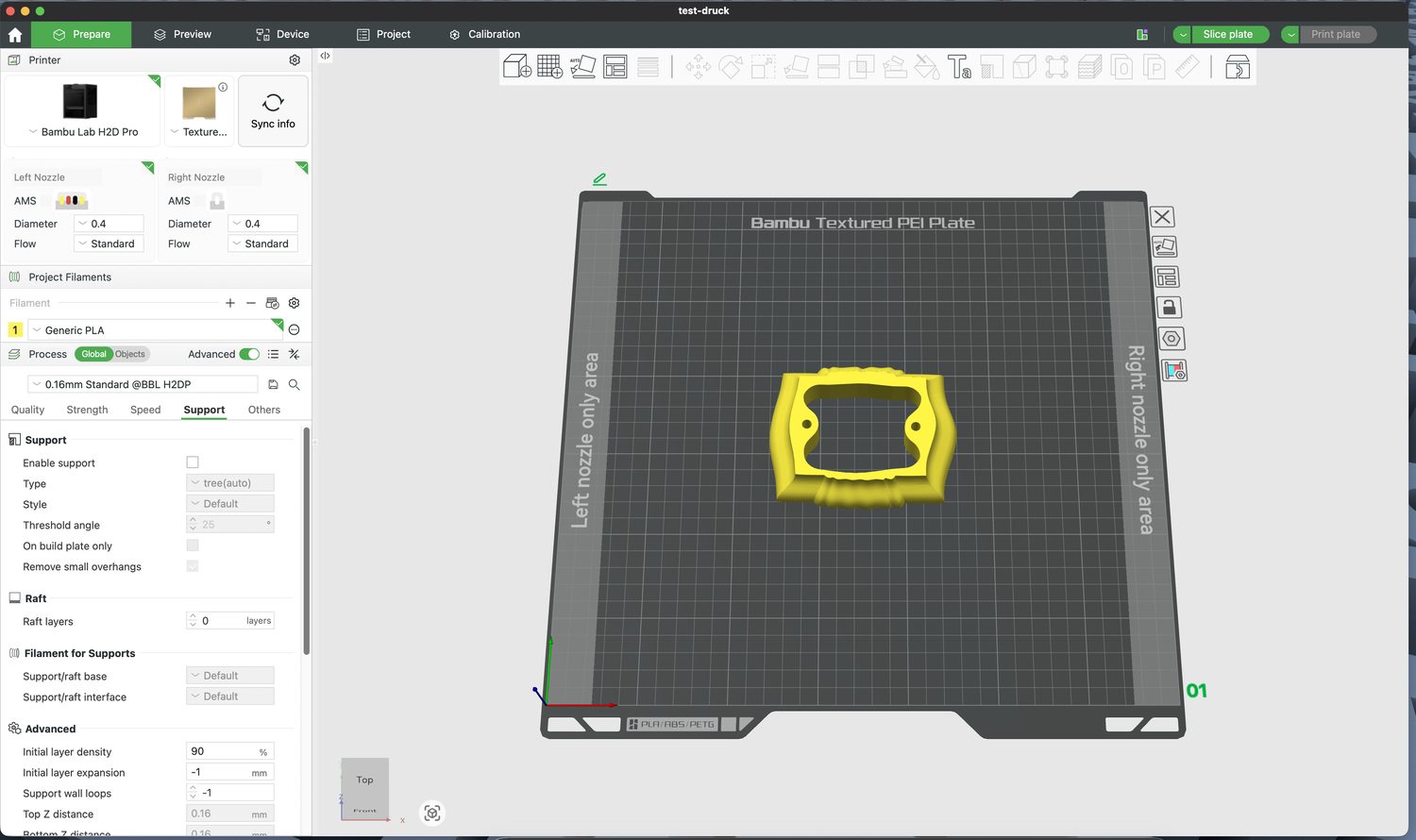The height and width of the screenshot is (840, 1416).
Task: Click the Home icon
Action: click(15, 35)
